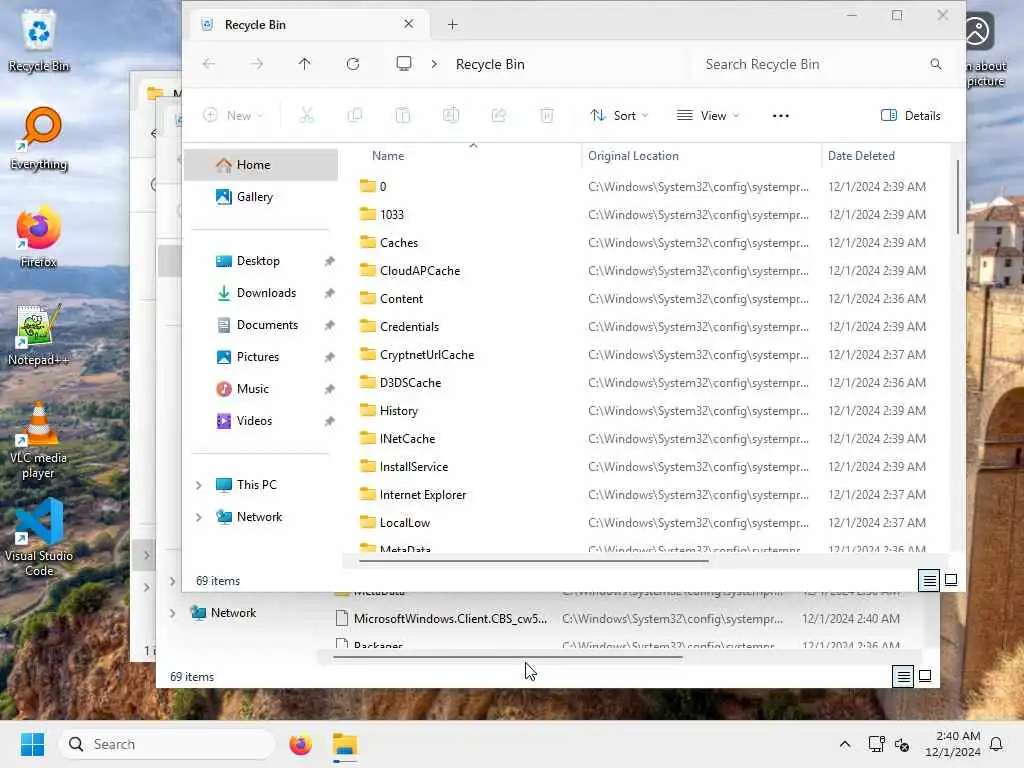
Task: Click horizontal scrollbar in back window
Action: click(x=507, y=656)
